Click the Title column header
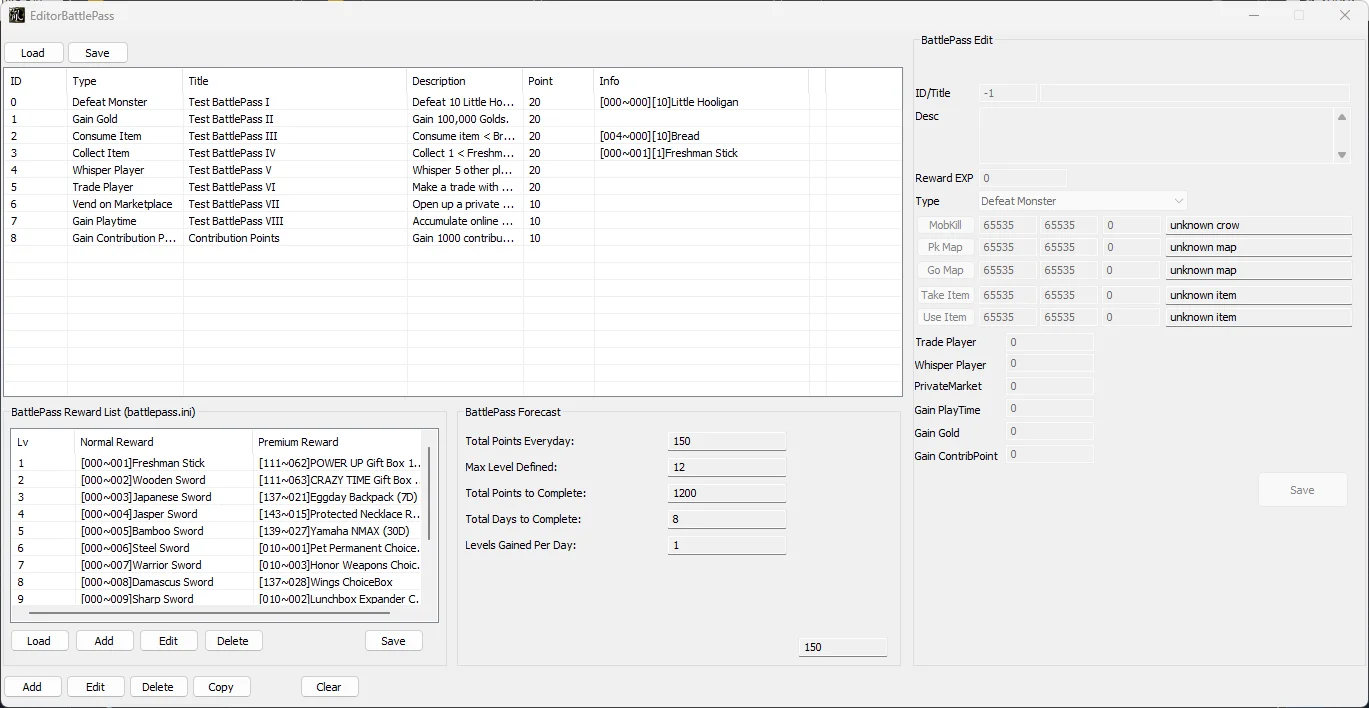Viewport: 1369px width, 708px height. pyautogui.click(x=295, y=81)
